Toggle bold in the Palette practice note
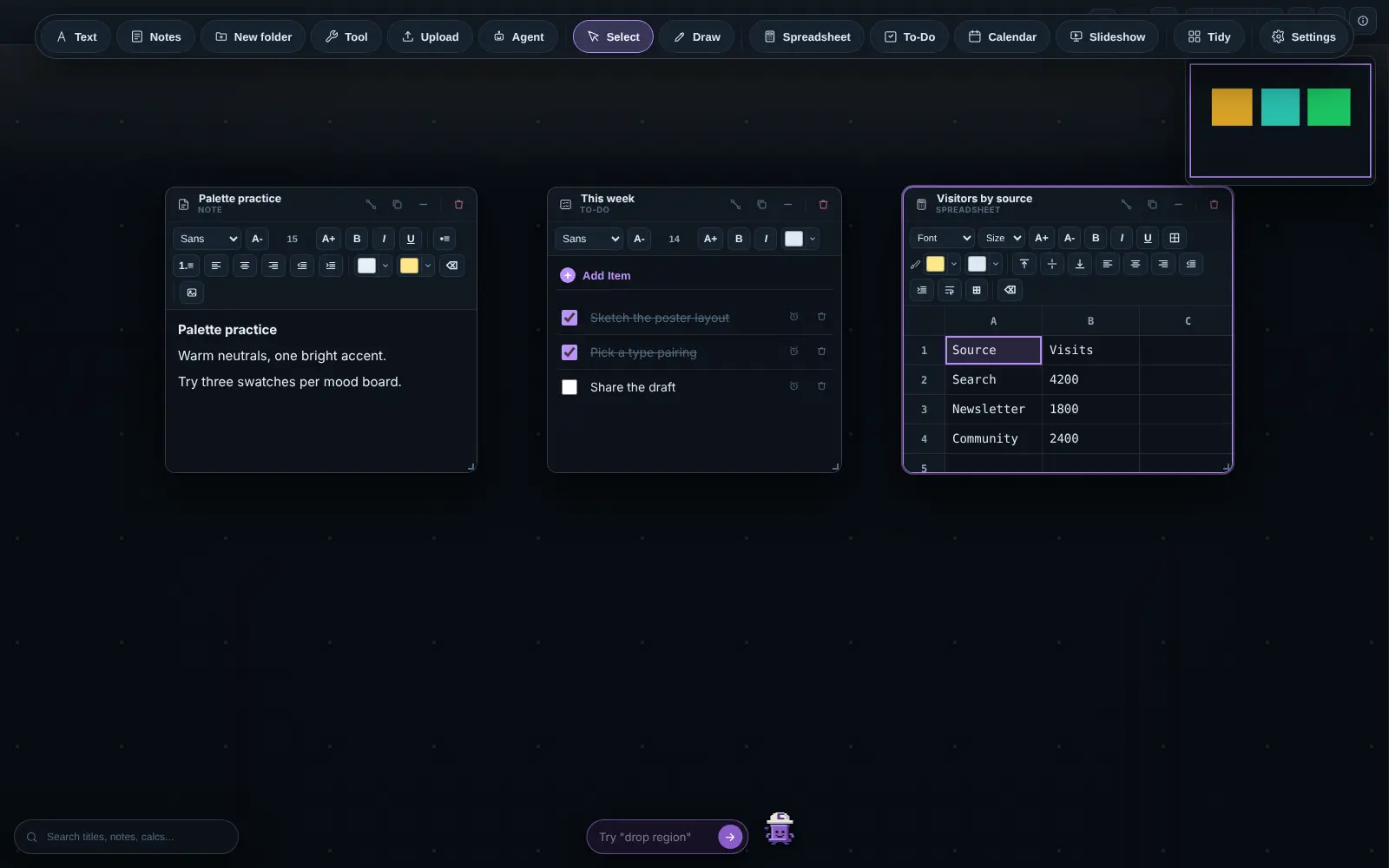Image resolution: width=1389 pixels, height=868 pixels. pyautogui.click(x=357, y=239)
